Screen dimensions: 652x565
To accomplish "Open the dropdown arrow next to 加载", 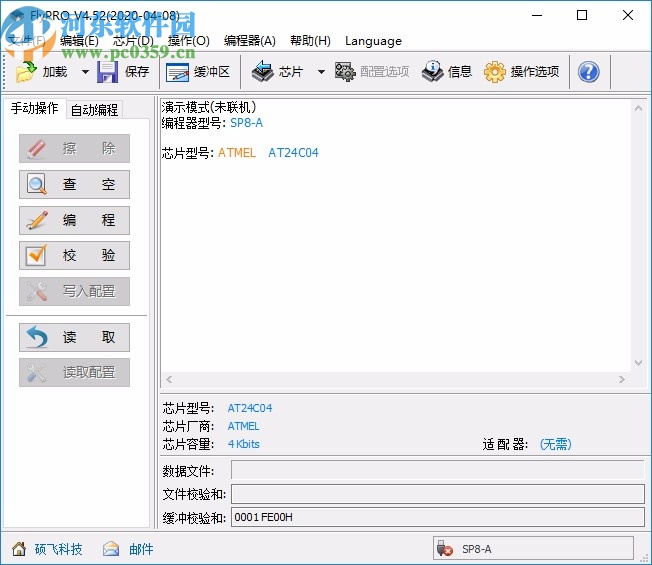I will point(85,72).
